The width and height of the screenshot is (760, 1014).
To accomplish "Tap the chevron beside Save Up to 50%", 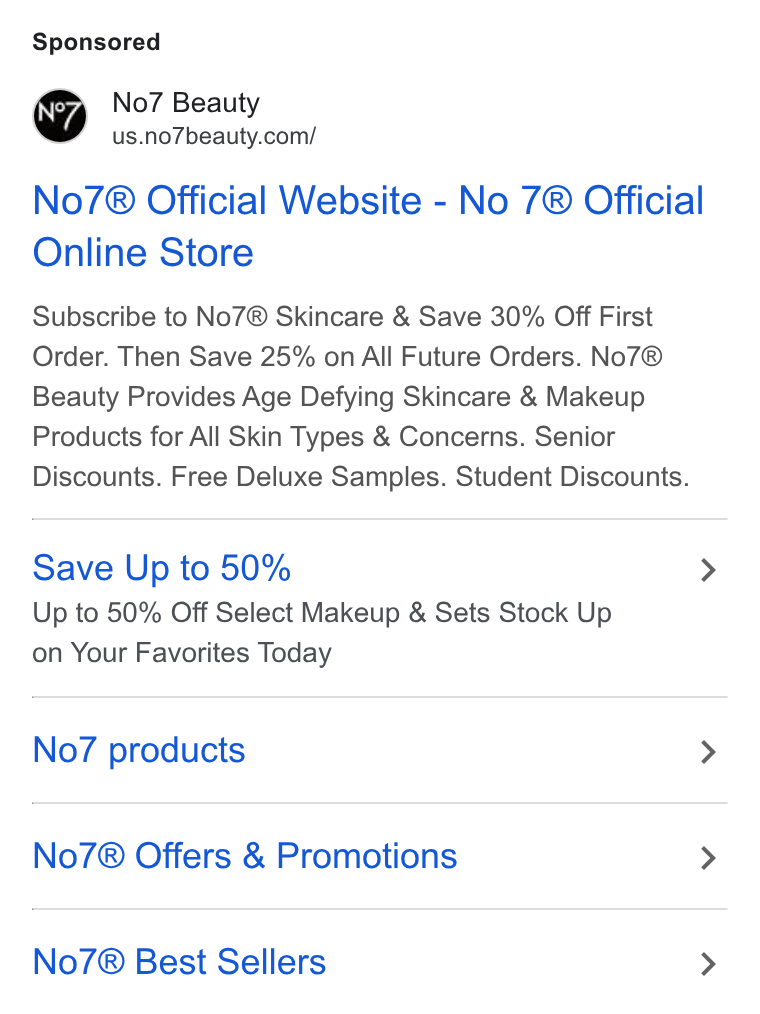I will pos(708,570).
